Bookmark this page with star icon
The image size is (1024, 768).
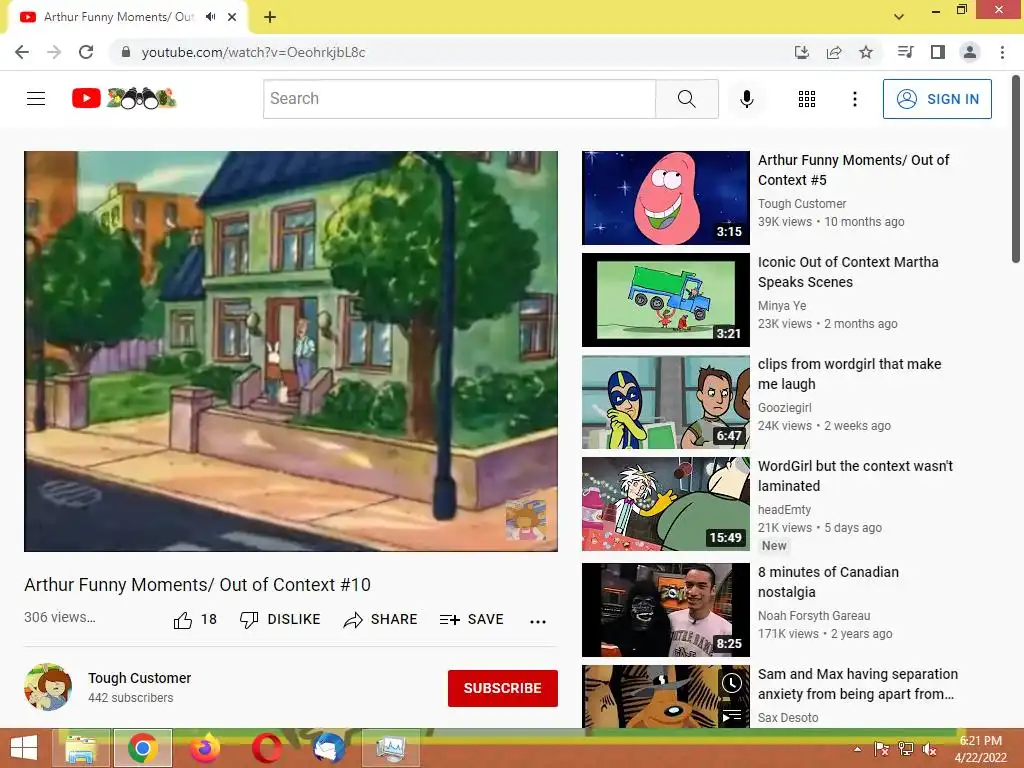(x=866, y=52)
